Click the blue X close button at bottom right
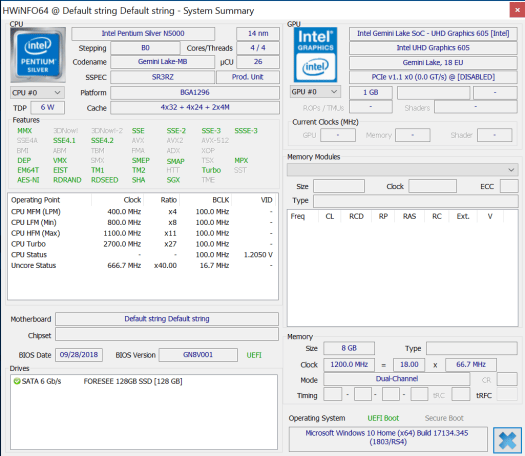The height and width of the screenshot is (456, 525). (x=507, y=441)
